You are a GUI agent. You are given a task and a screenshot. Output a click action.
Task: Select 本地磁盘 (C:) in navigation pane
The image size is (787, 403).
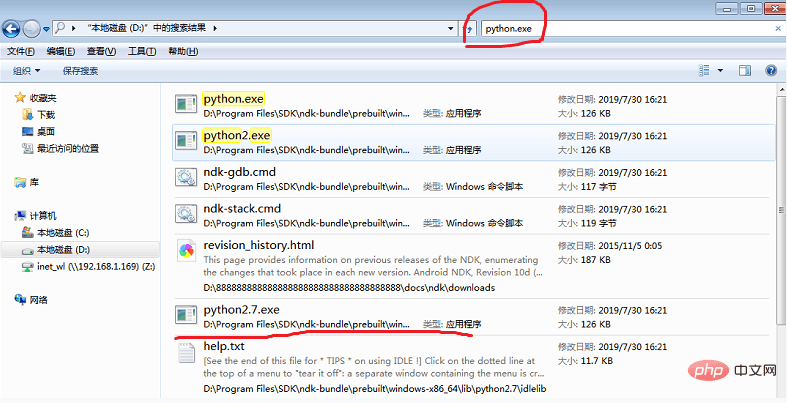coord(56,233)
